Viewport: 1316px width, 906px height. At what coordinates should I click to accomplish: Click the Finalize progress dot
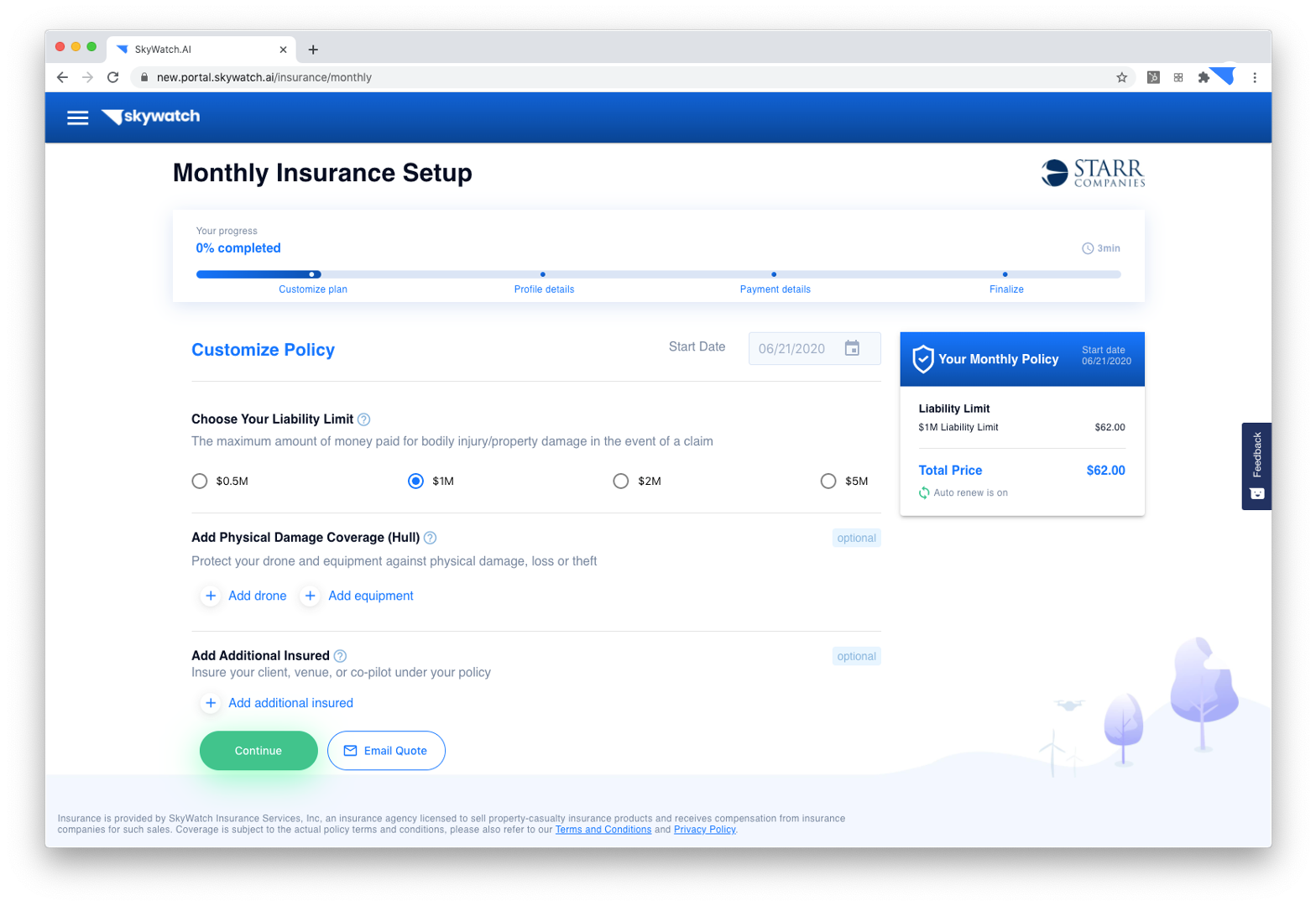point(1005,274)
